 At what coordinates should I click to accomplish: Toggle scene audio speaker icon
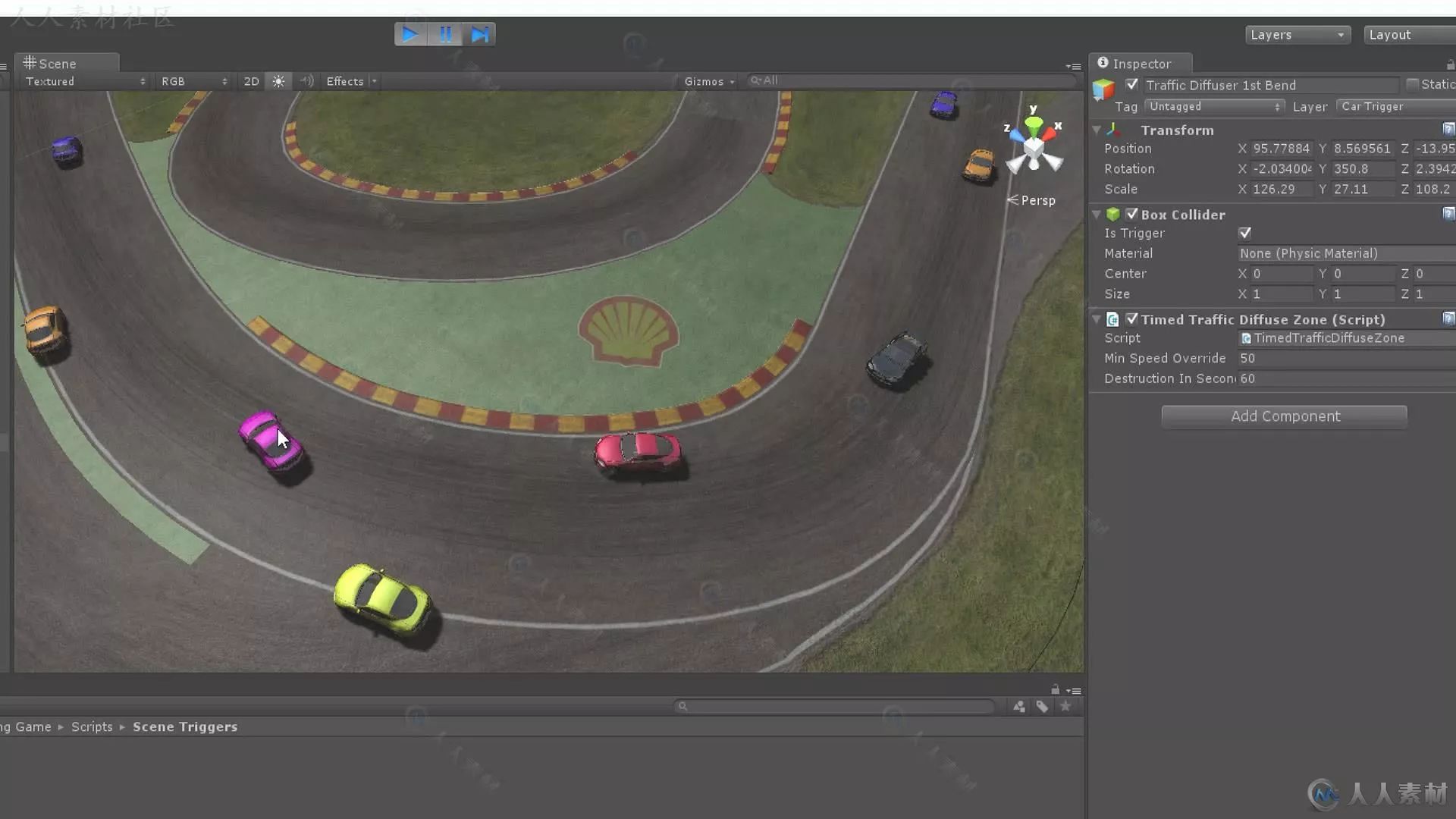[306, 81]
